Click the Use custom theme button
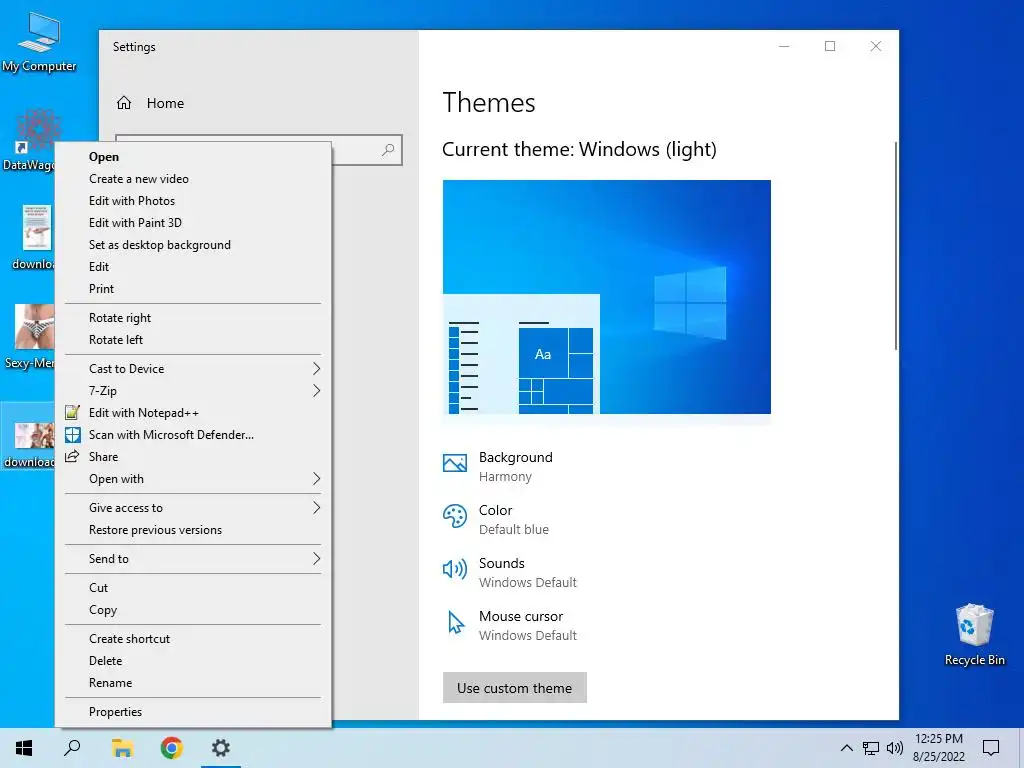The height and width of the screenshot is (768, 1024). (x=515, y=688)
